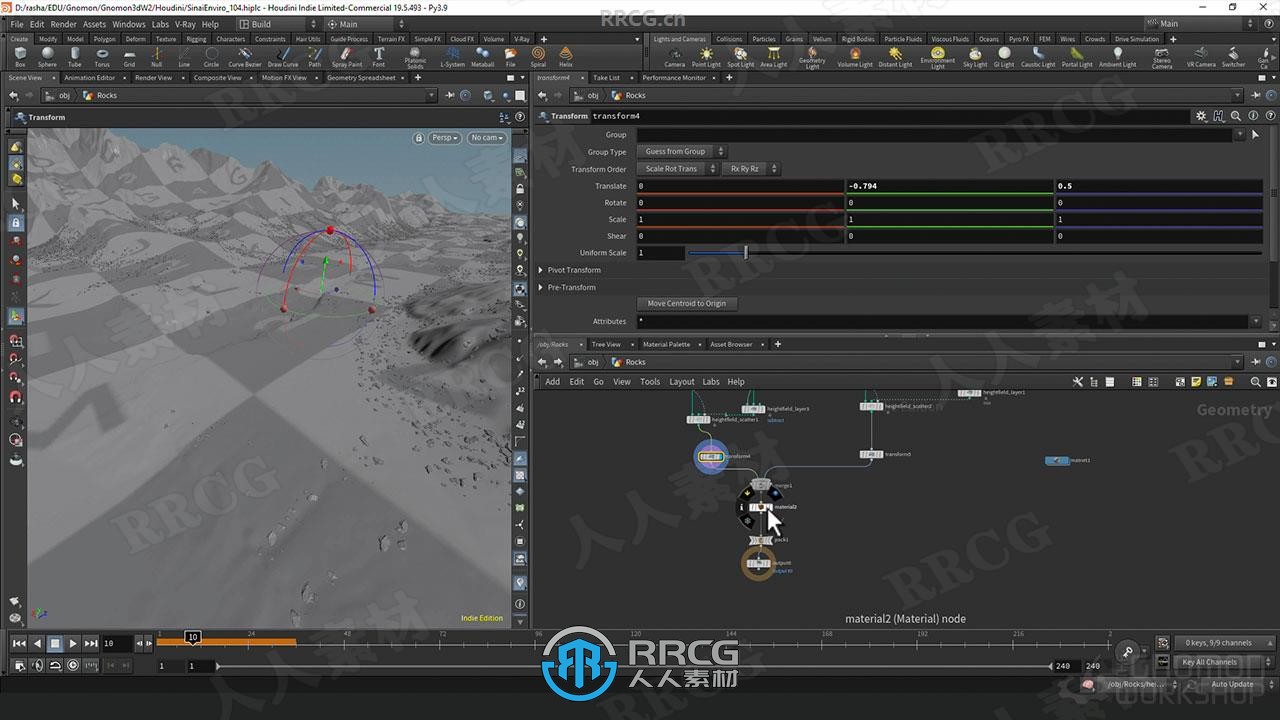Open the Terrain FX shelf tab
Viewport: 1280px width, 720px height.
click(391, 39)
